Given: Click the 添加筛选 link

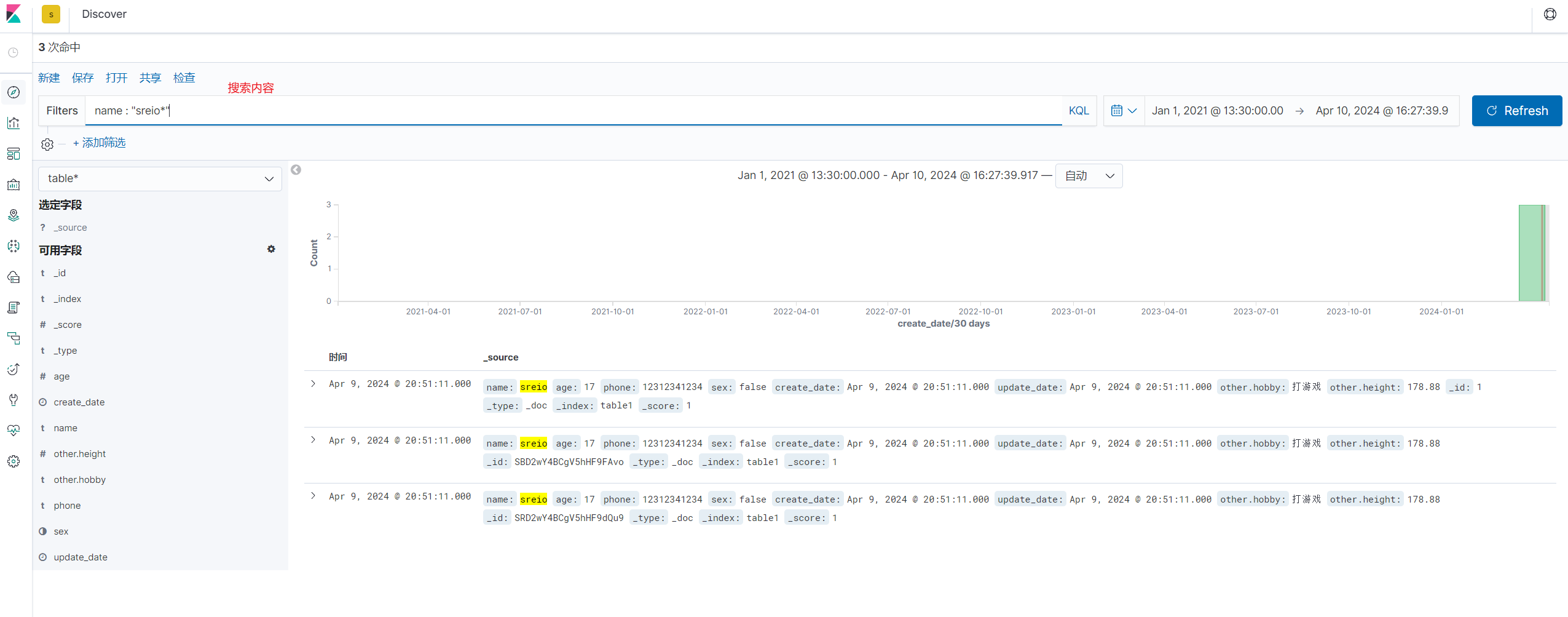Looking at the screenshot, I should pyautogui.click(x=100, y=143).
